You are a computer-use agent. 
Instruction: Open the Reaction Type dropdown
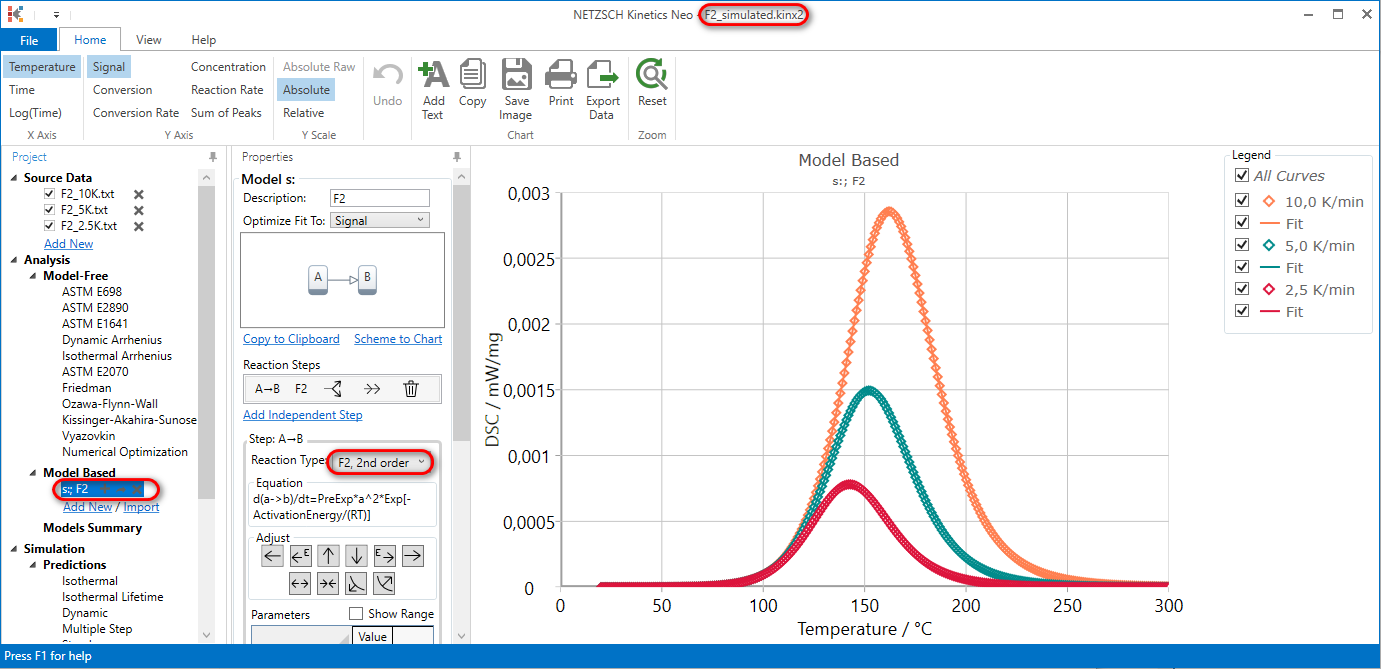380,462
